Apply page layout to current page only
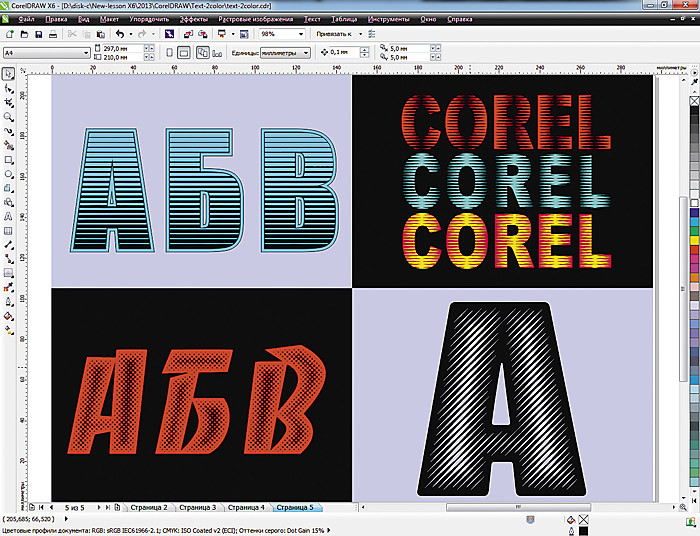Screen dimensions: 700x536 tap(217, 53)
